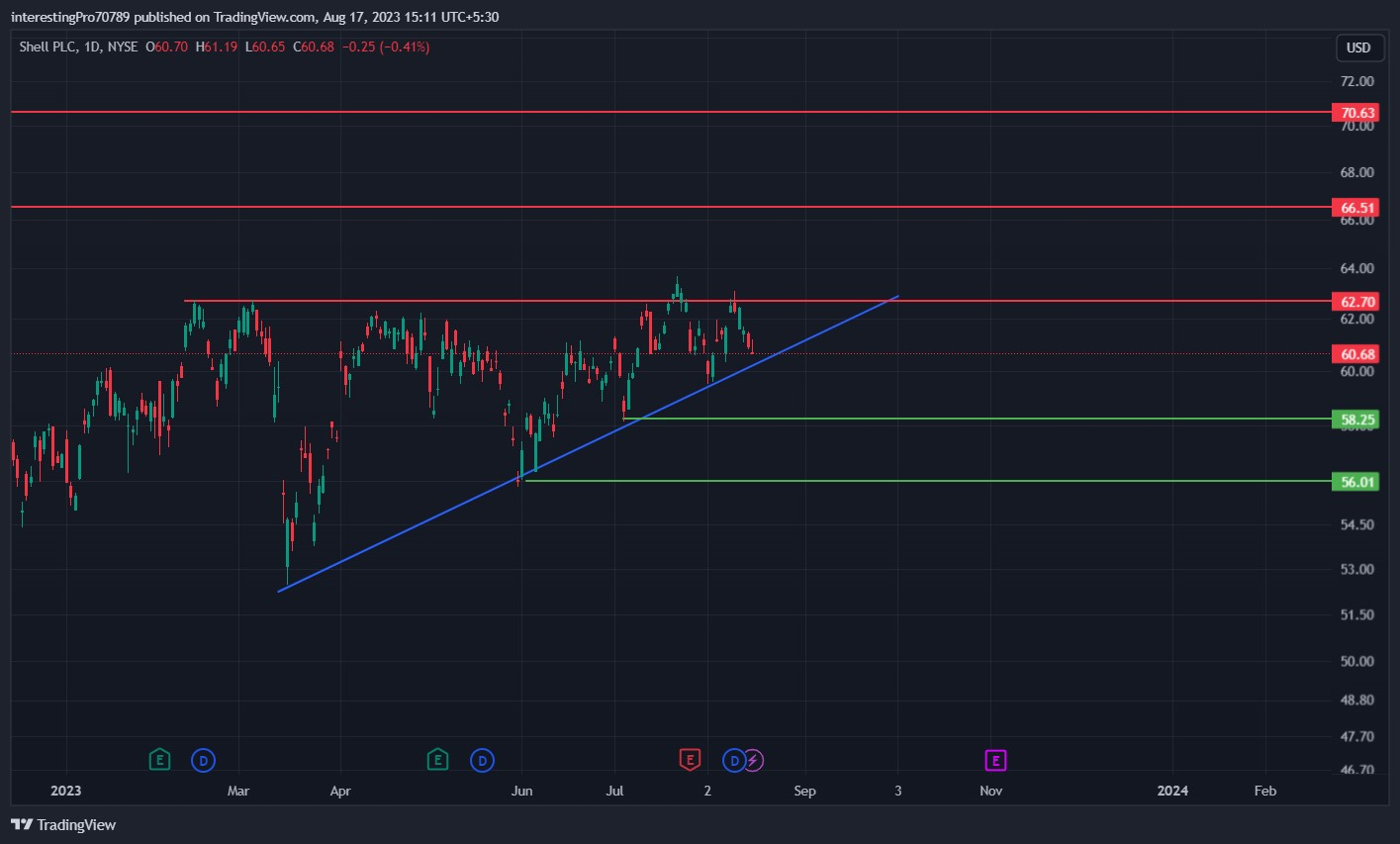
Task: Select the blue ascending trendline
Action: point(588,443)
